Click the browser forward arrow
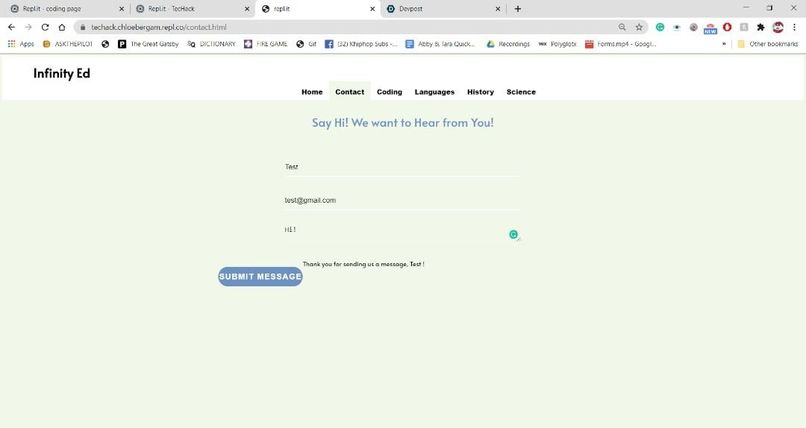 28,27
